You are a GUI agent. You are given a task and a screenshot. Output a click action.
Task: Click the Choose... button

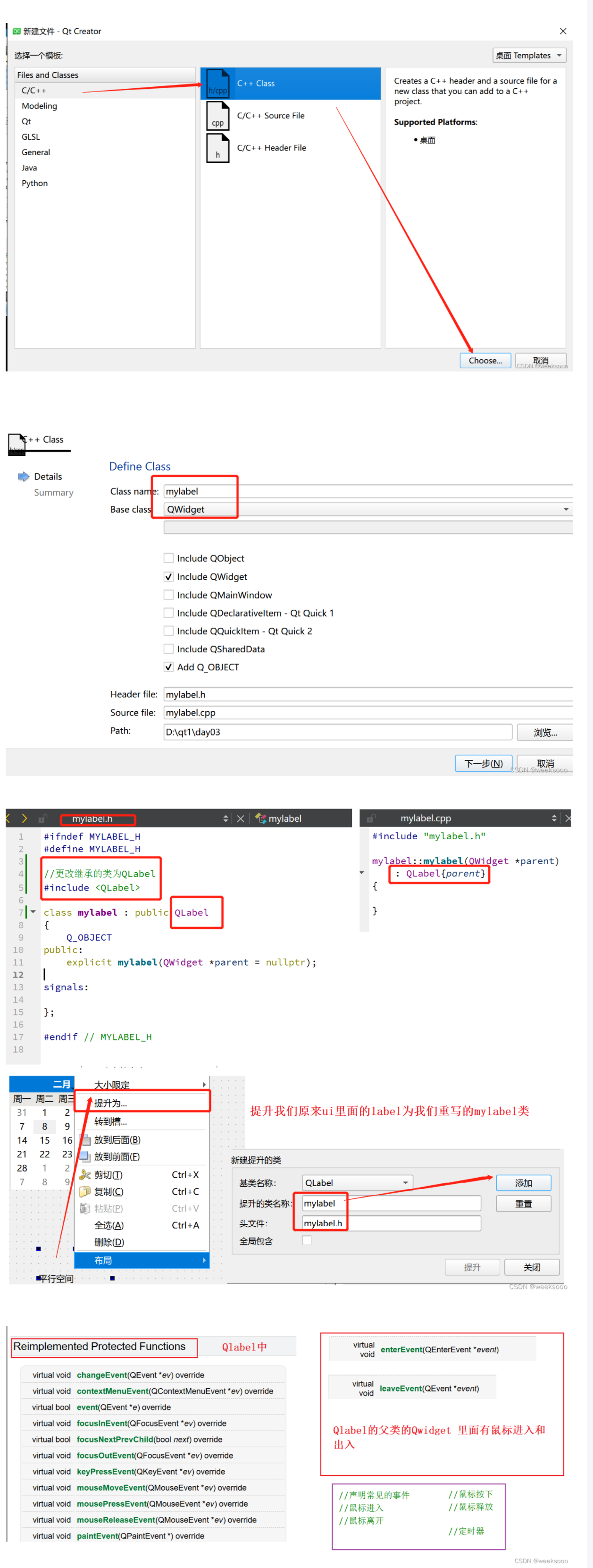coord(485,360)
